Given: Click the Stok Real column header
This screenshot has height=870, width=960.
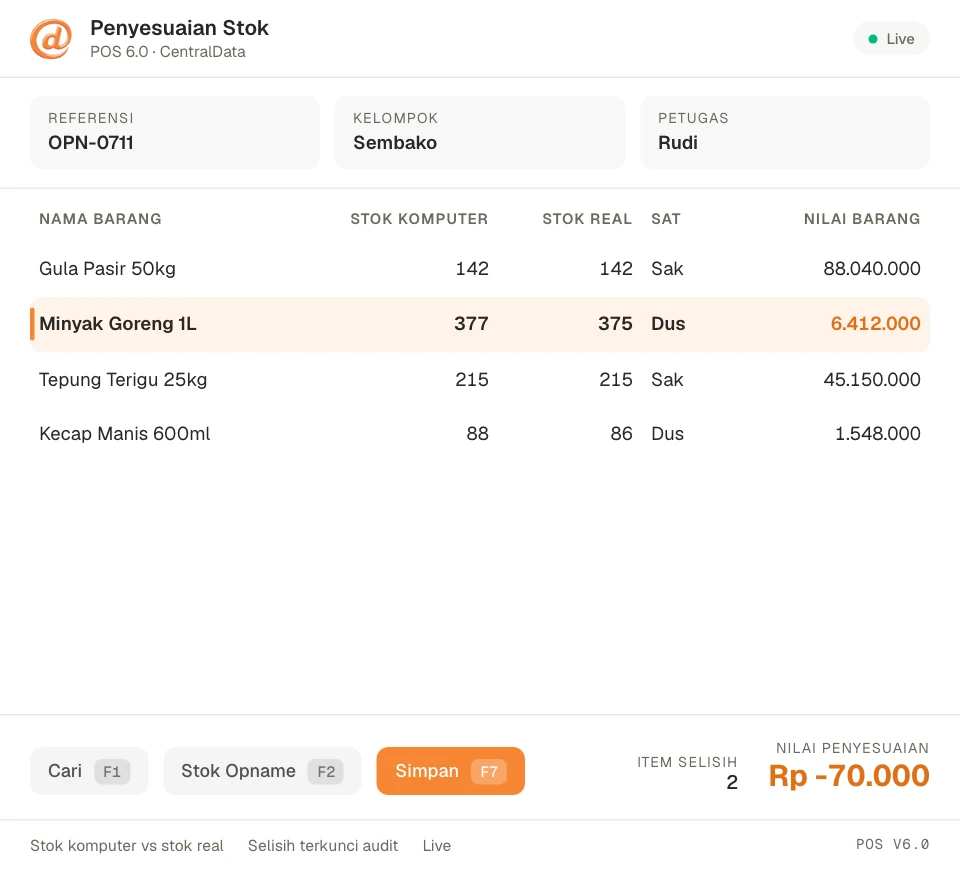Looking at the screenshot, I should (x=587, y=219).
